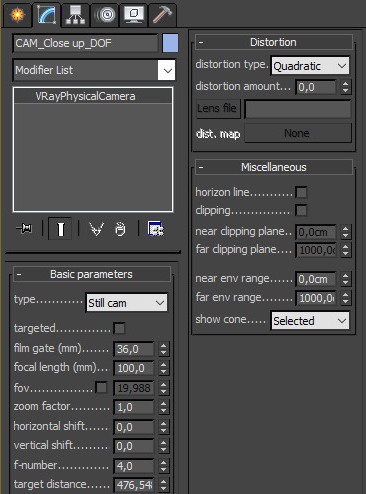Click the zoom factor value field

coord(134,407)
